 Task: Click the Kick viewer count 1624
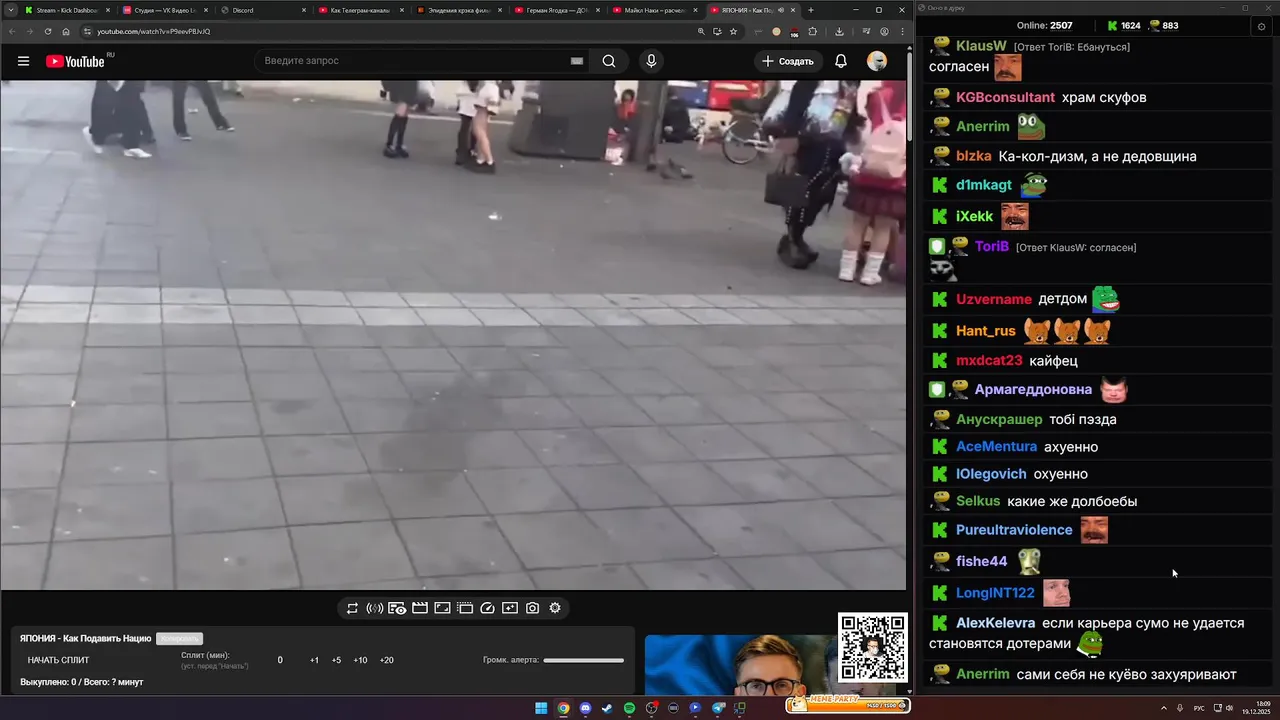pos(1123,26)
